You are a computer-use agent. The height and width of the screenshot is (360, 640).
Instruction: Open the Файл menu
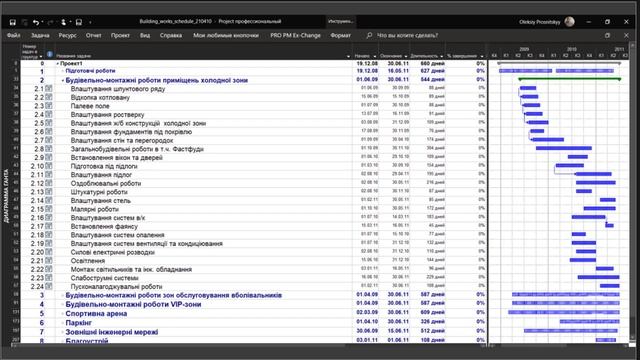pyautogui.click(x=13, y=36)
